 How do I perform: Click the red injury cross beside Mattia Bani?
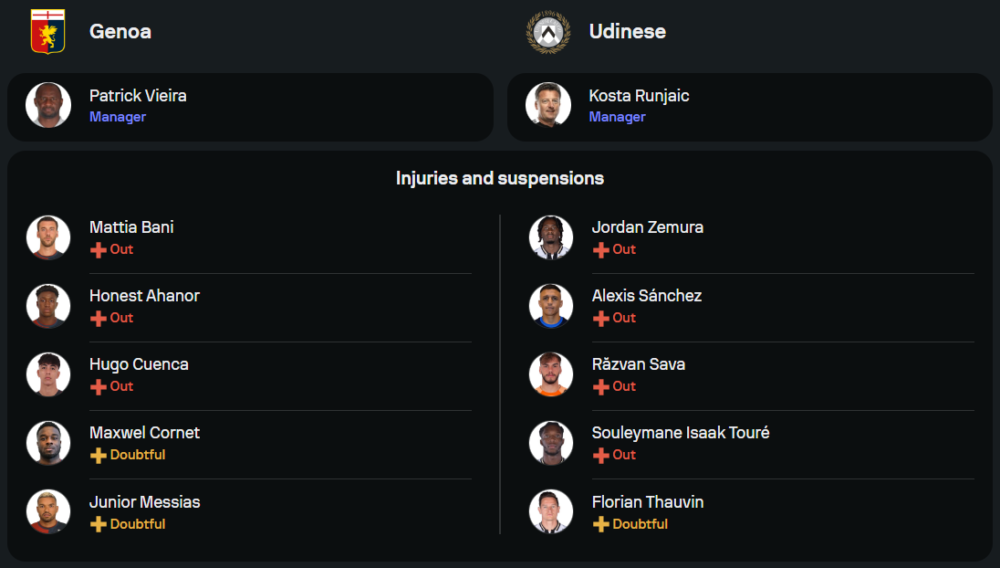98,250
